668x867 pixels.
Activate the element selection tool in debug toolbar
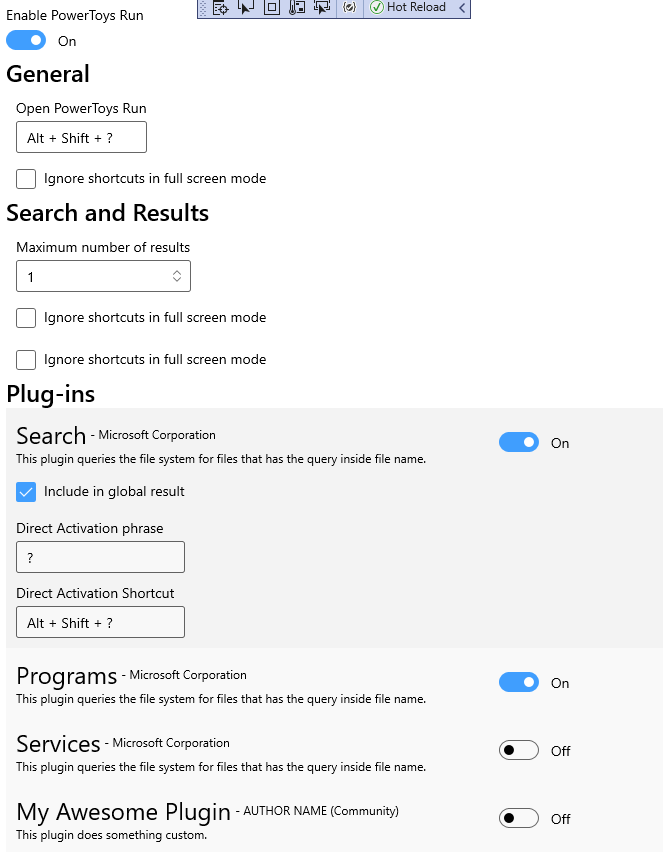(x=244, y=8)
